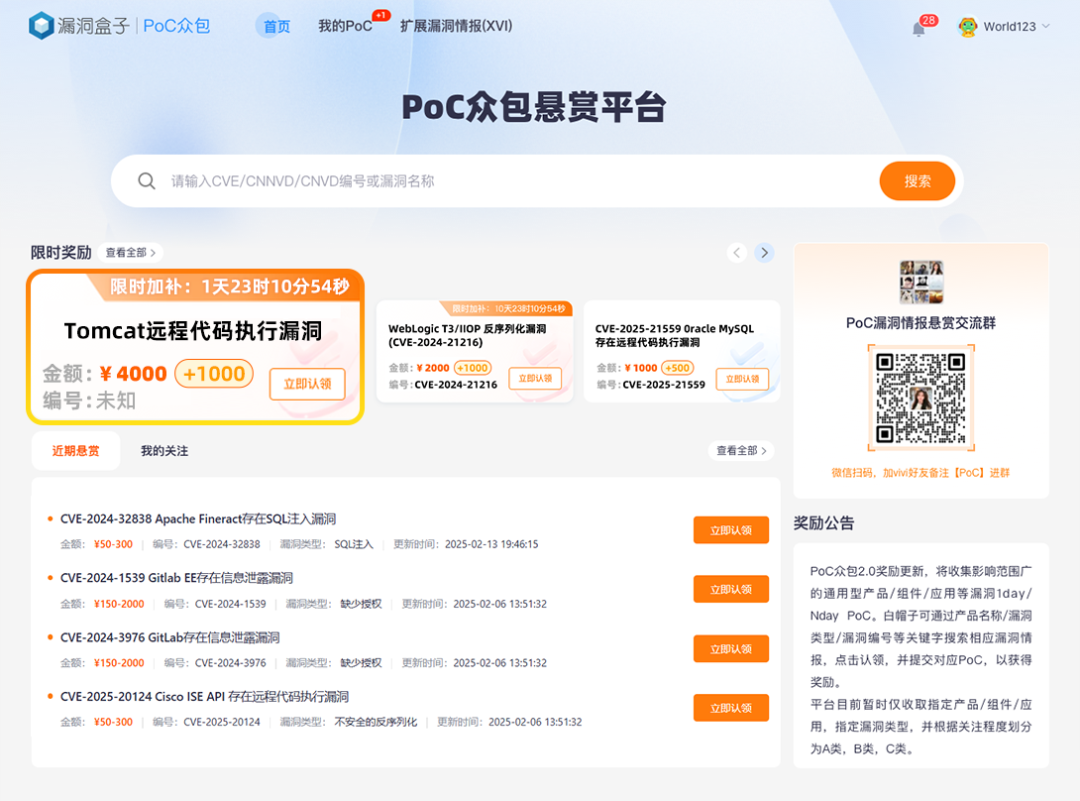The height and width of the screenshot is (801, 1080).
Task: Click the +500 bonus badge on MySQL card
Action: pos(678,368)
